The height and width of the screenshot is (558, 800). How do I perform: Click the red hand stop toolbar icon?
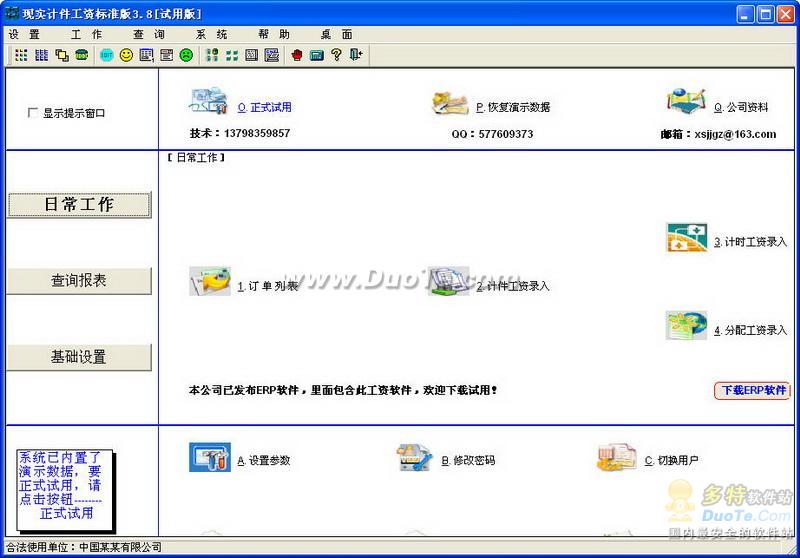click(x=297, y=55)
